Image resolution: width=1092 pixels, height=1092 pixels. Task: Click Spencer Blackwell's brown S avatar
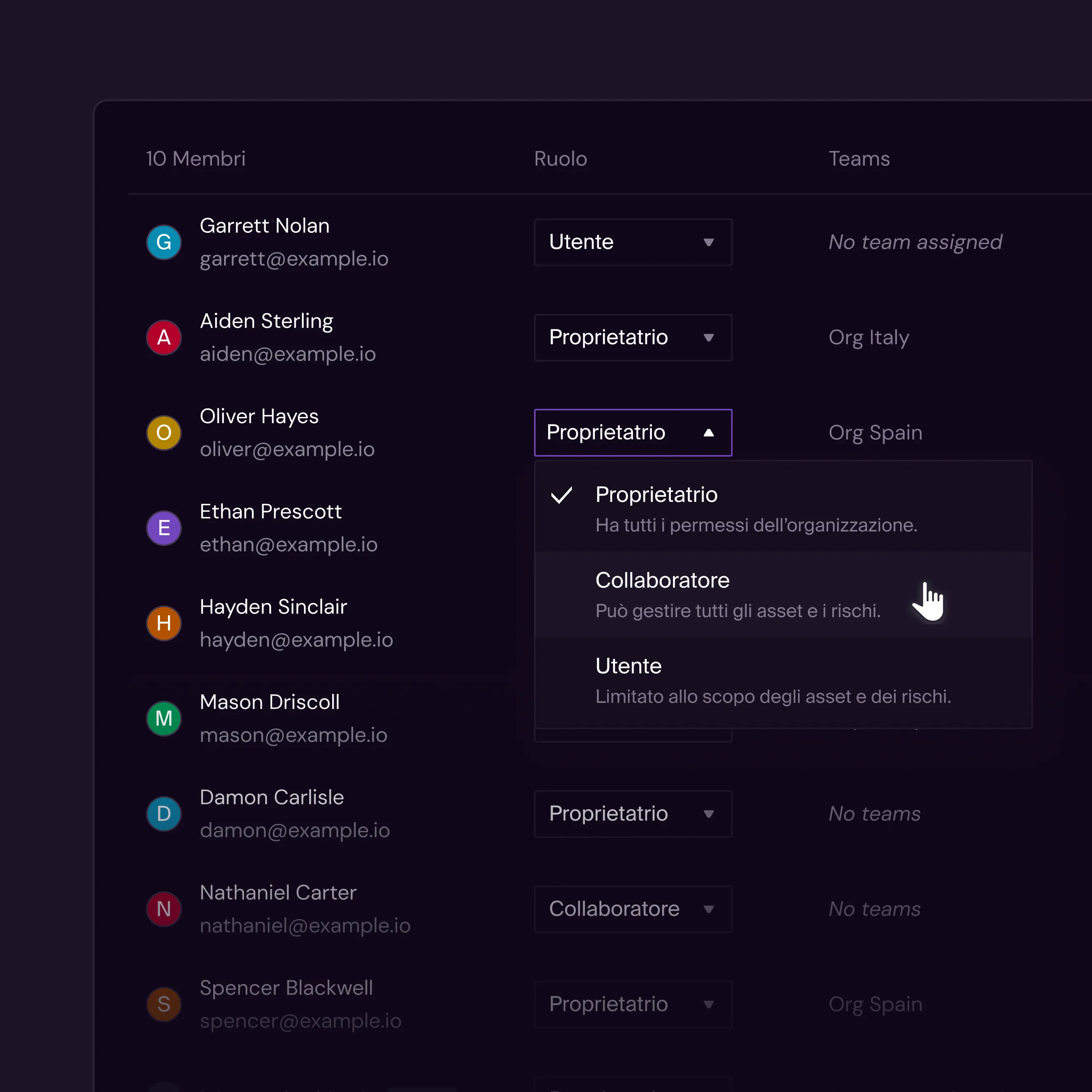pyautogui.click(x=164, y=1004)
